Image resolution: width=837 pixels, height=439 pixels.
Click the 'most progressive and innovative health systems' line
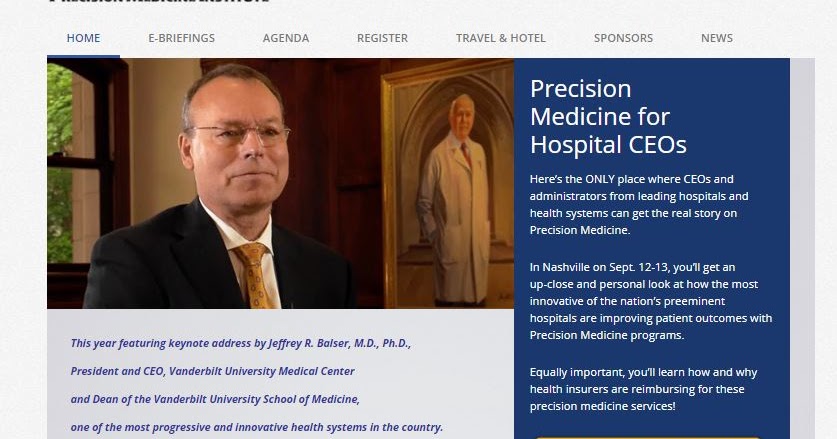tap(257, 427)
